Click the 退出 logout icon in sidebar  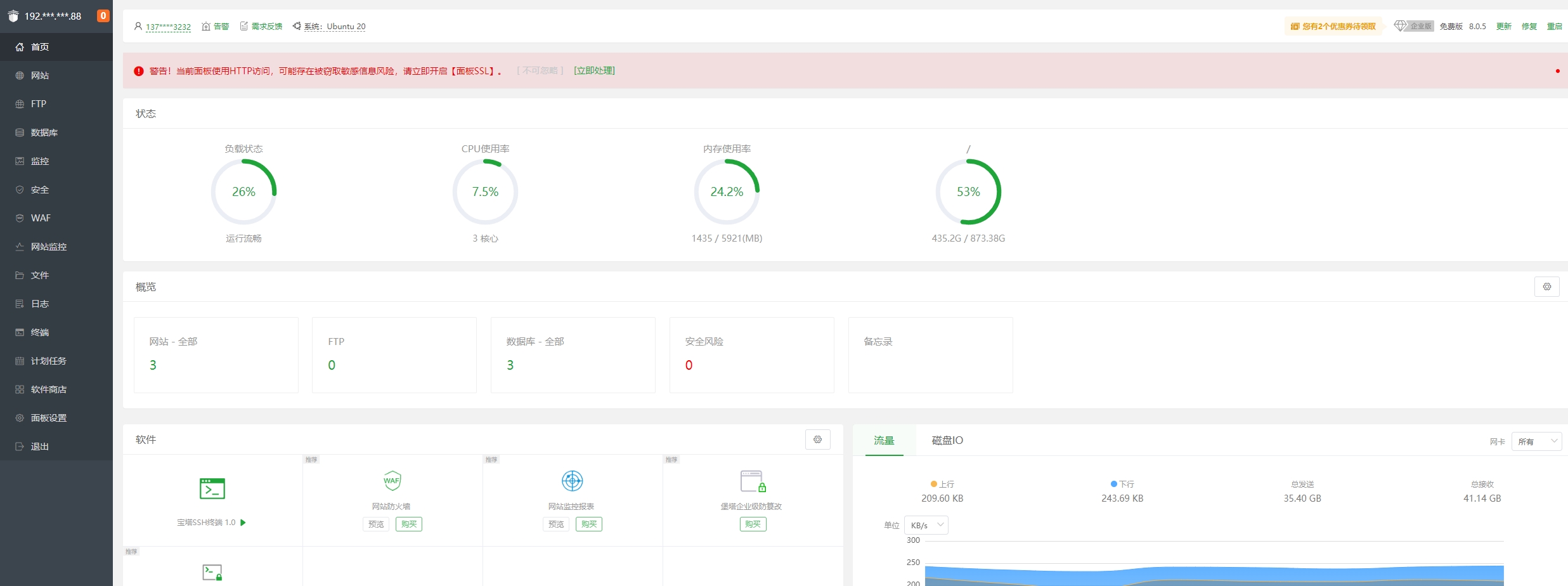[x=20, y=446]
